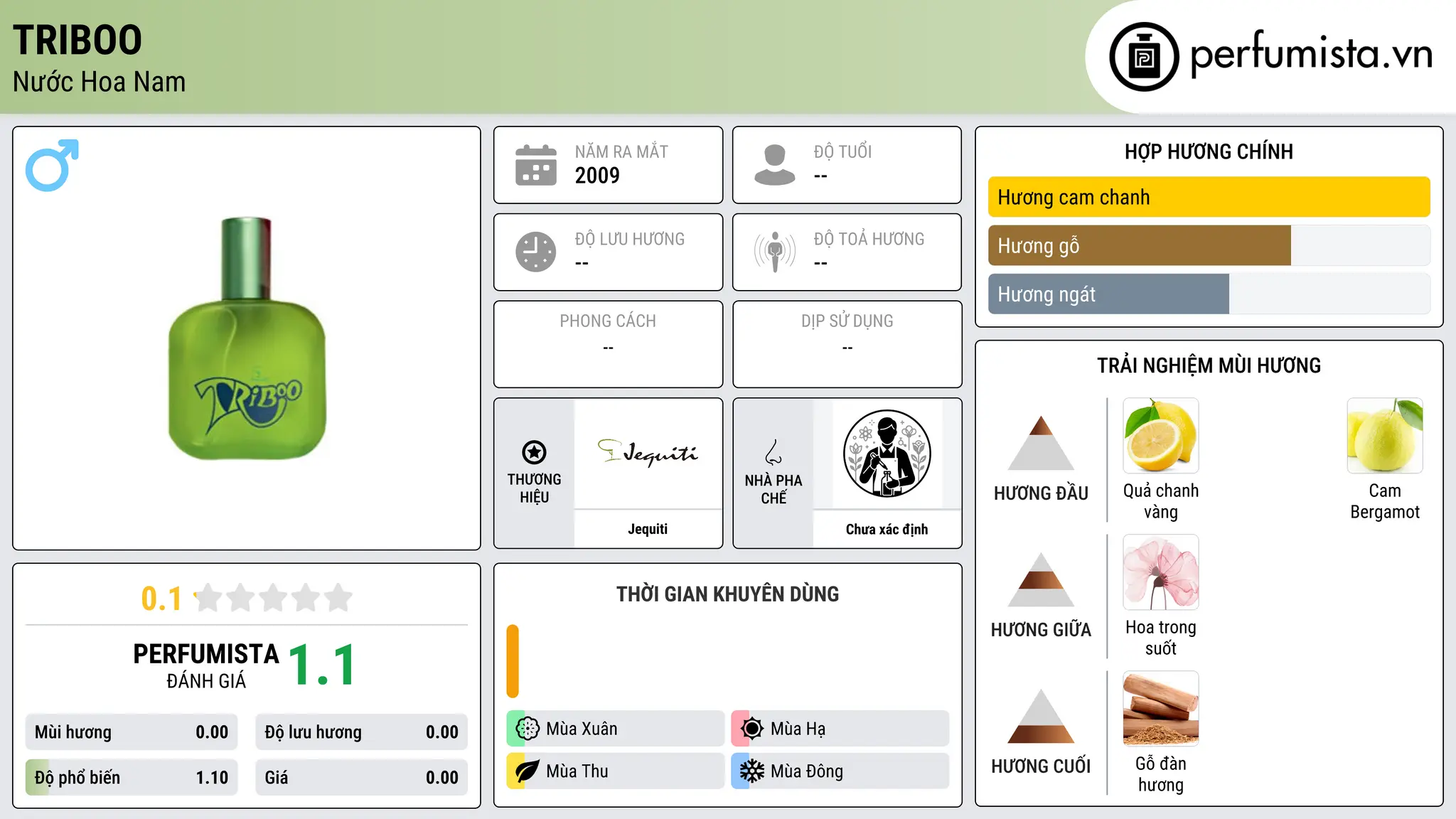1456x819 pixels.
Task: Click the sillage icon for Độ Toả Hương
Action: point(775,252)
